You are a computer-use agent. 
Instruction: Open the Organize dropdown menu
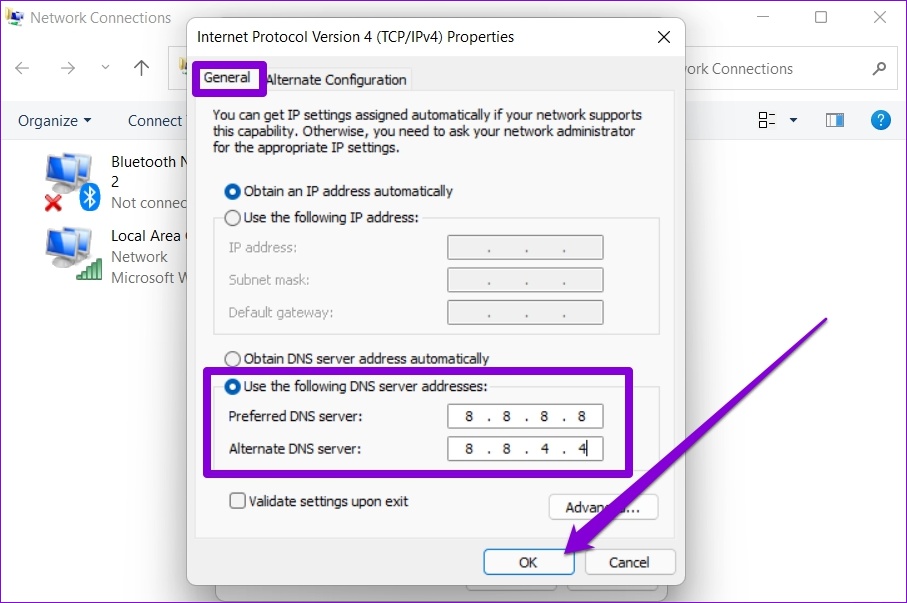[x=54, y=120]
